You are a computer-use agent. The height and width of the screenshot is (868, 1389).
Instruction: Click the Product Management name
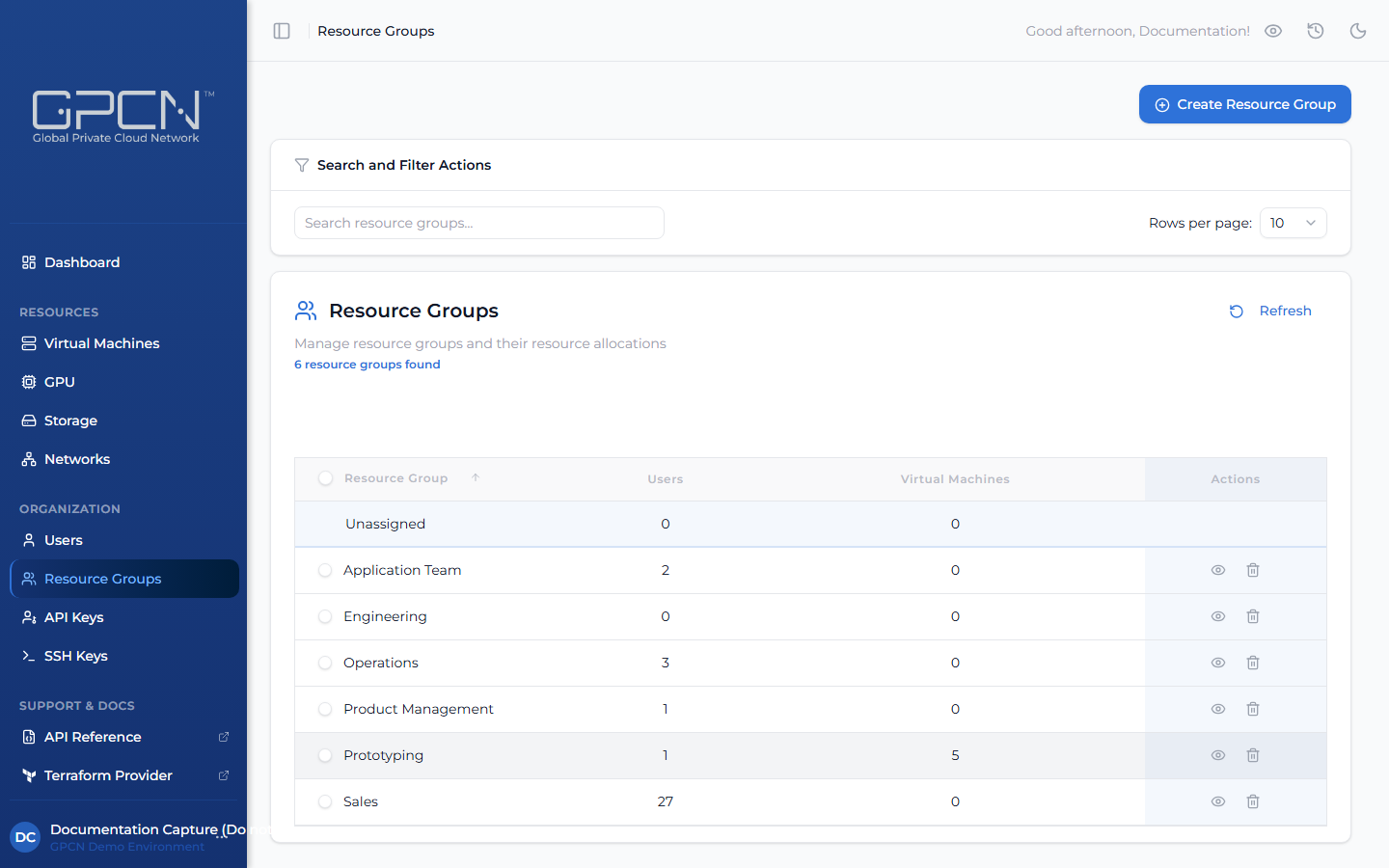pos(419,709)
